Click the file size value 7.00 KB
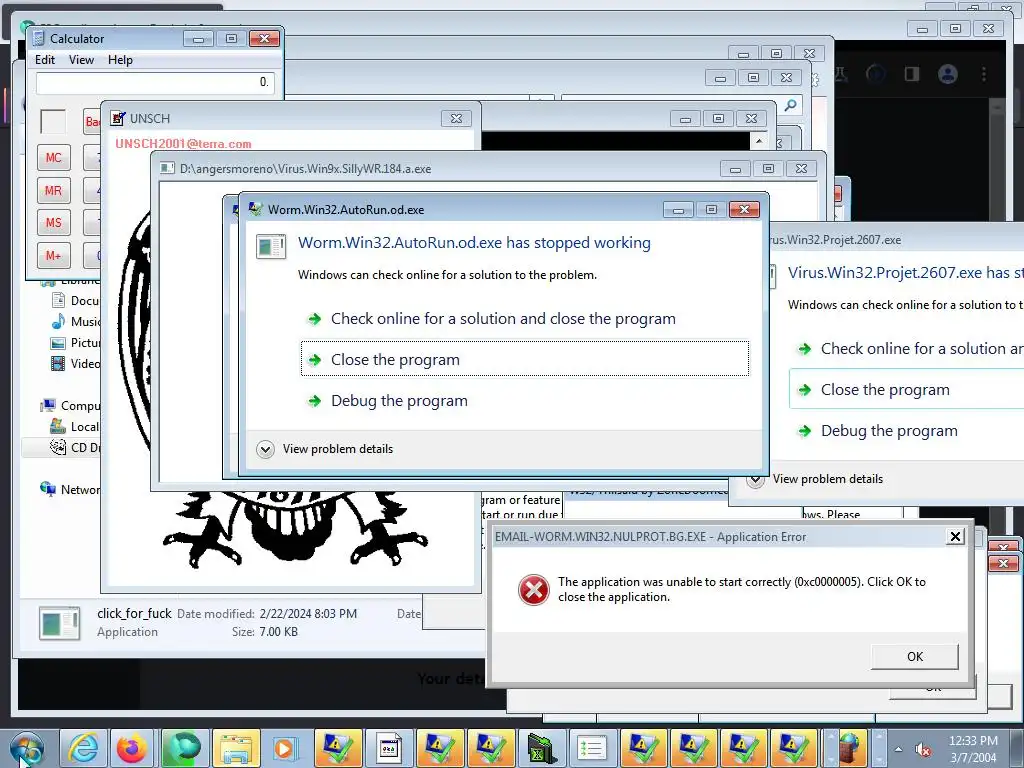The width and height of the screenshot is (1024, 768). click(x=278, y=632)
